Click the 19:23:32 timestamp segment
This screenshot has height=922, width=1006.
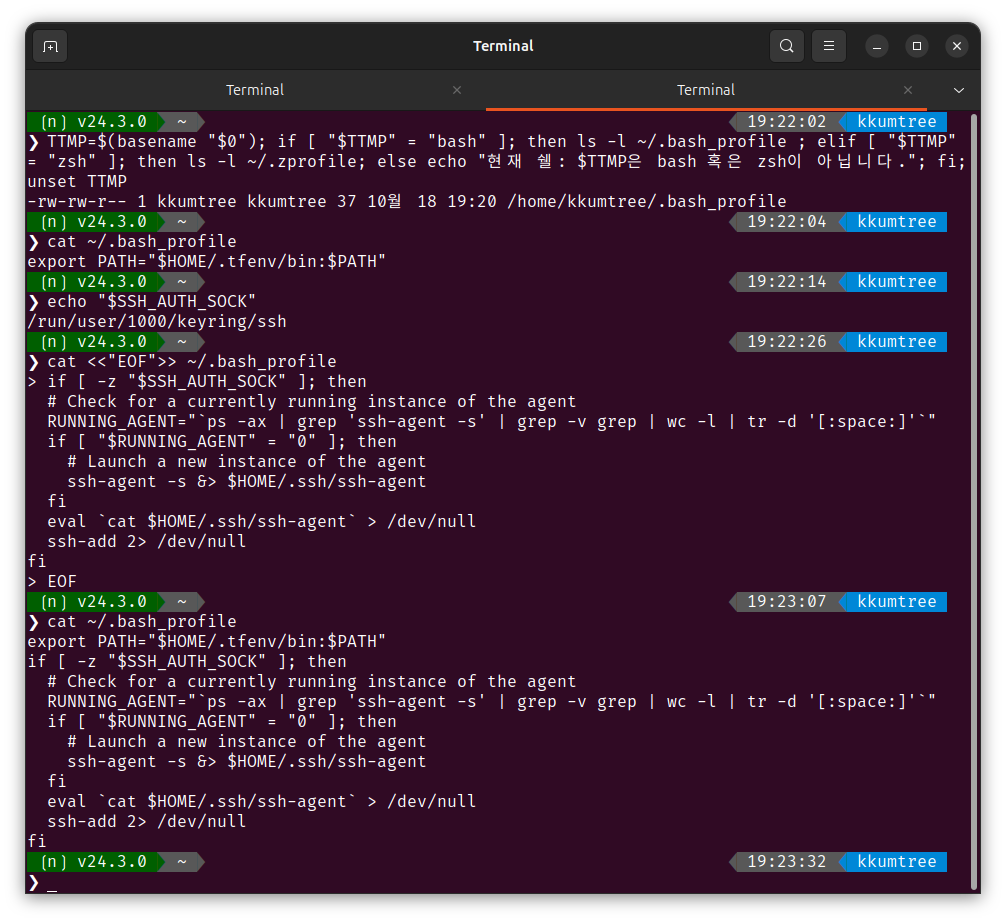pos(787,862)
